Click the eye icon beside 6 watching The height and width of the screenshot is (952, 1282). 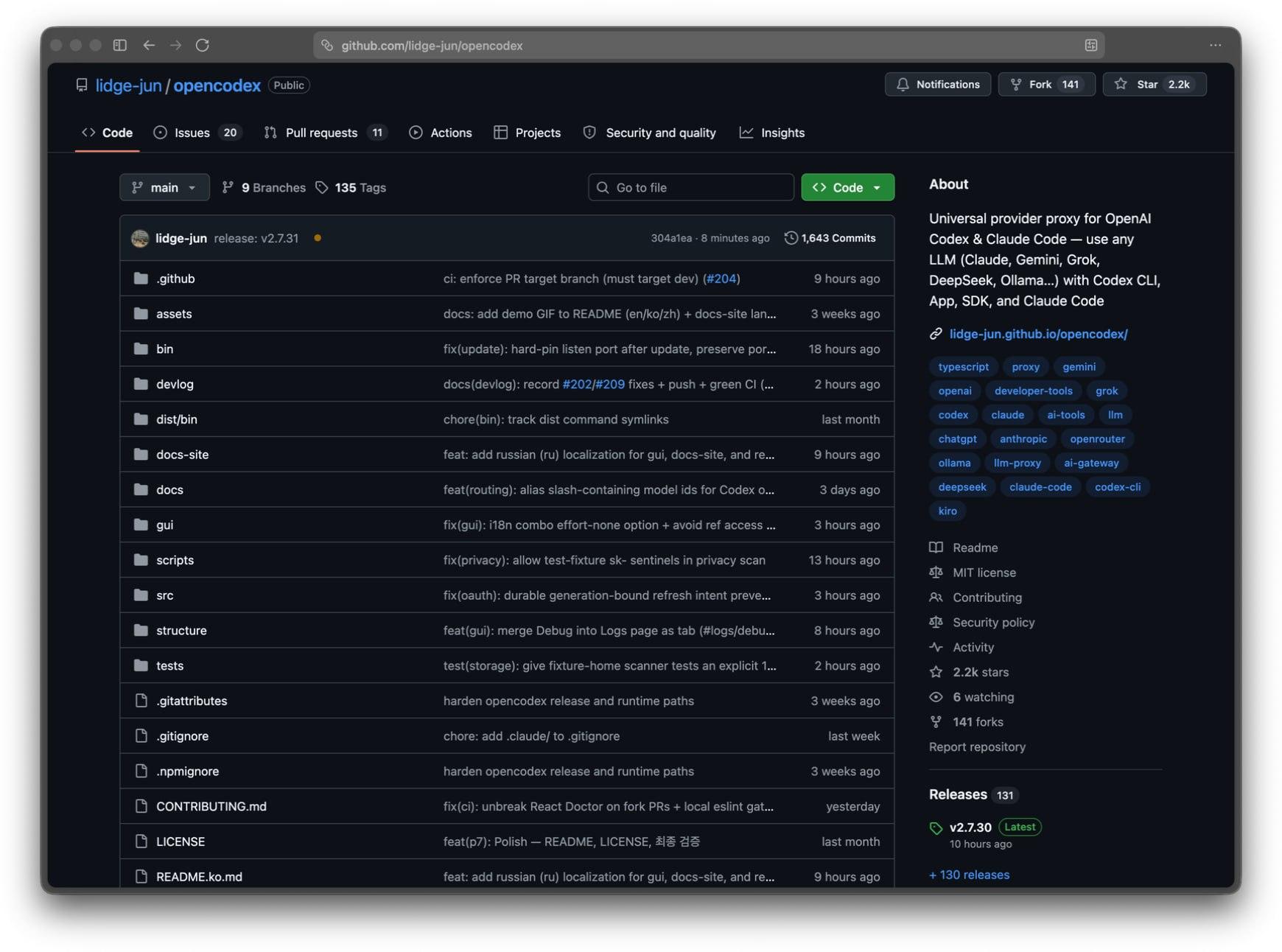[936, 697]
